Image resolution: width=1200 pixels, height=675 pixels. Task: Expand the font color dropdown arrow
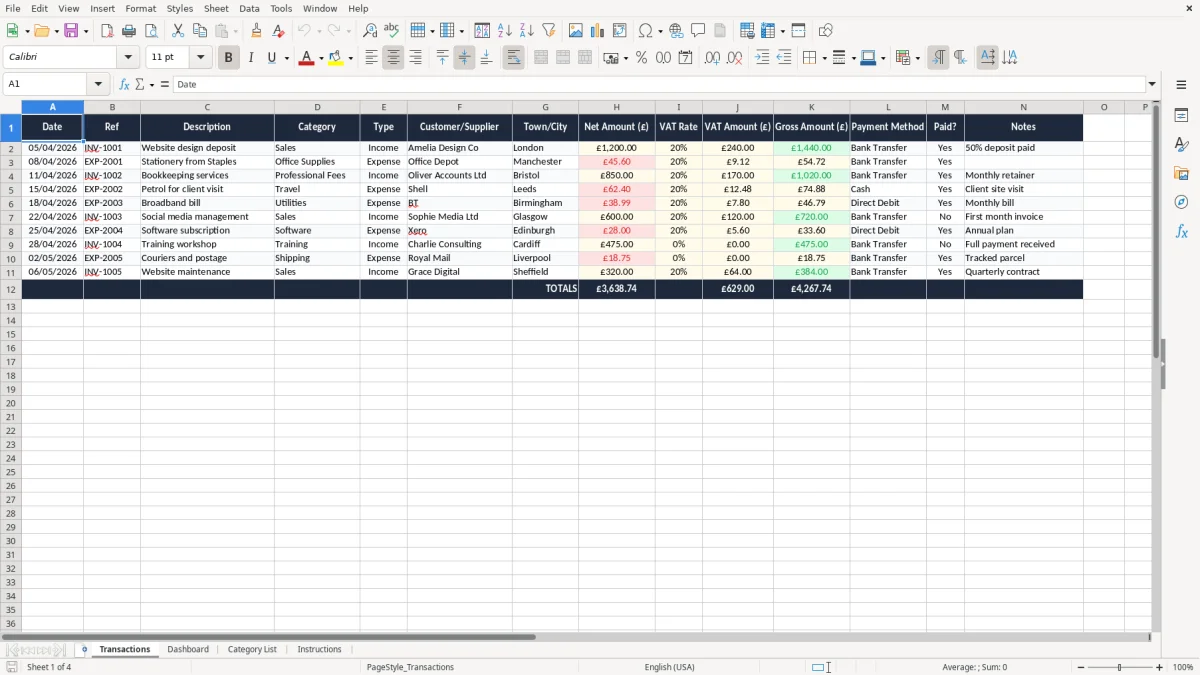pyautogui.click(x=322, y=58)
